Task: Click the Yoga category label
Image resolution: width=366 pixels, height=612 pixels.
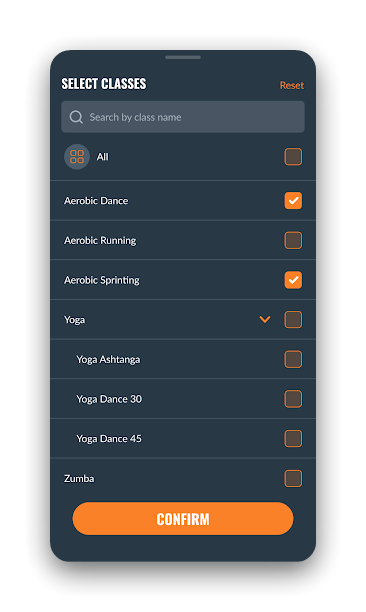Action: tap(75, 320)
